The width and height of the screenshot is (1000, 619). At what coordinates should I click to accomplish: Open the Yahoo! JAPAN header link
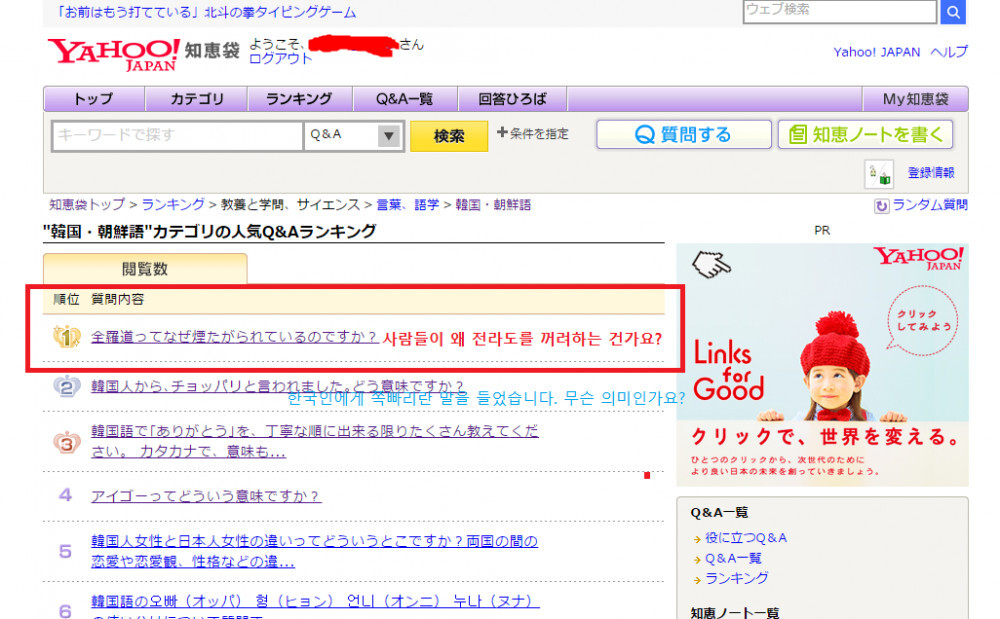coord(876,52)
